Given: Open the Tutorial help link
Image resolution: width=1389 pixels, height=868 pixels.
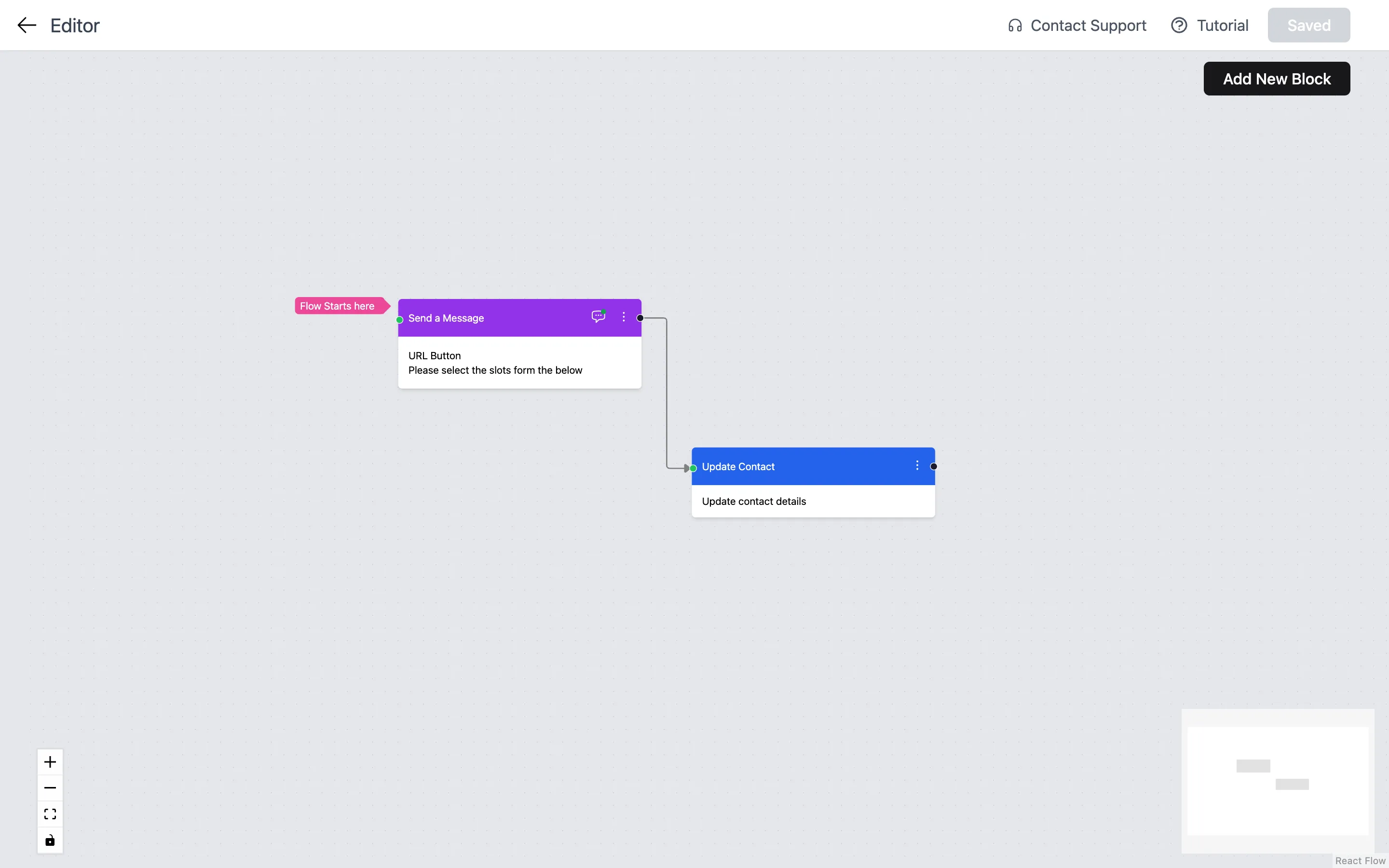Looking at the screenshot, I should (x=1210, y=25).
